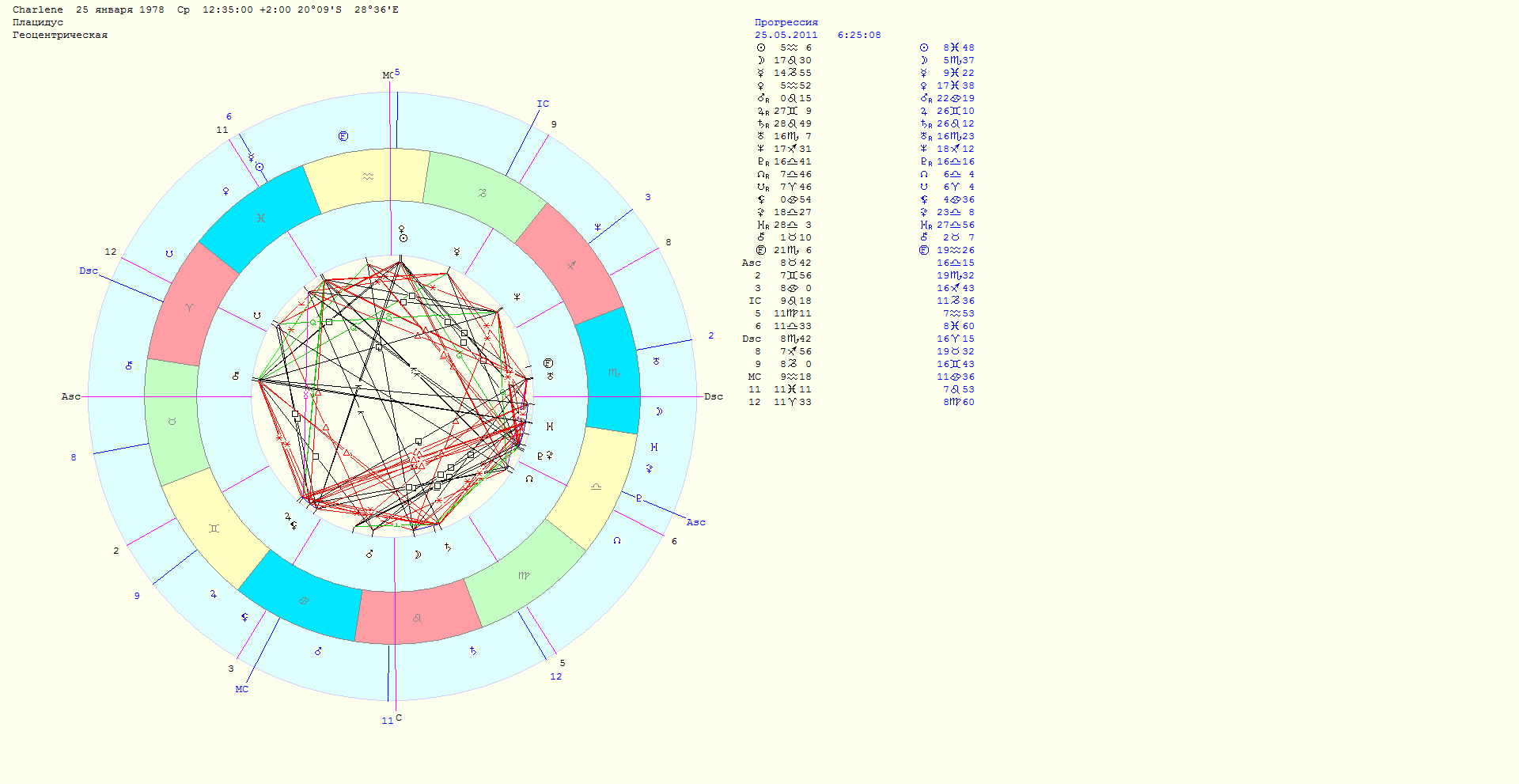Image resolution: width=1519 pixels, height=784 pixels.
Task: Select the Scorpio glyph in the zodiac ring
Action: coord(614,373)
